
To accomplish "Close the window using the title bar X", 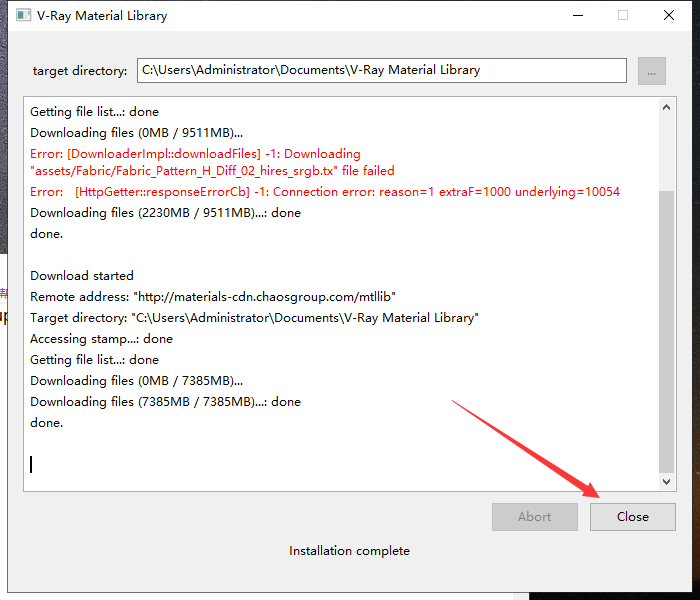I will pos(668,16).
